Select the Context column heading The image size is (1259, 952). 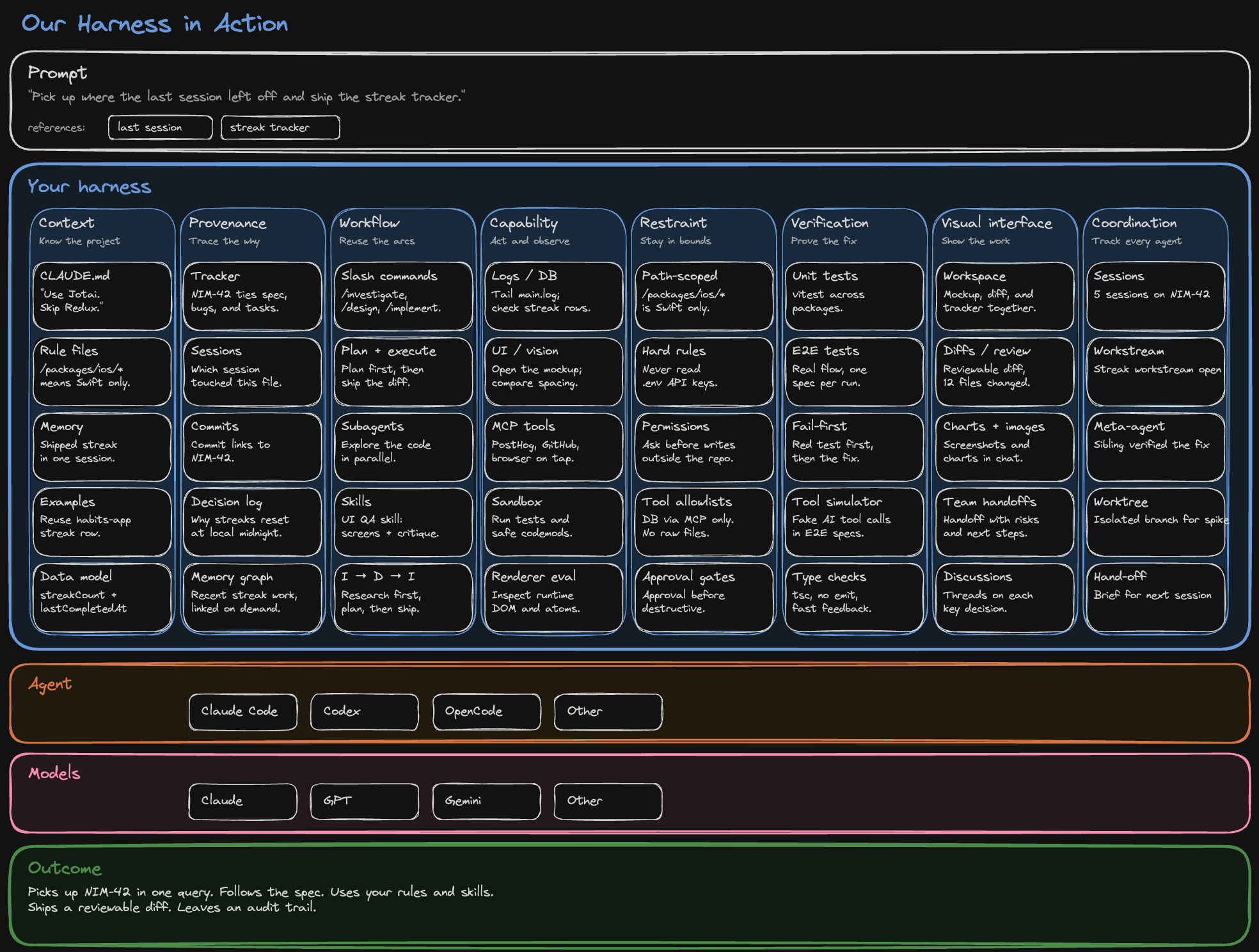[67, 223]
